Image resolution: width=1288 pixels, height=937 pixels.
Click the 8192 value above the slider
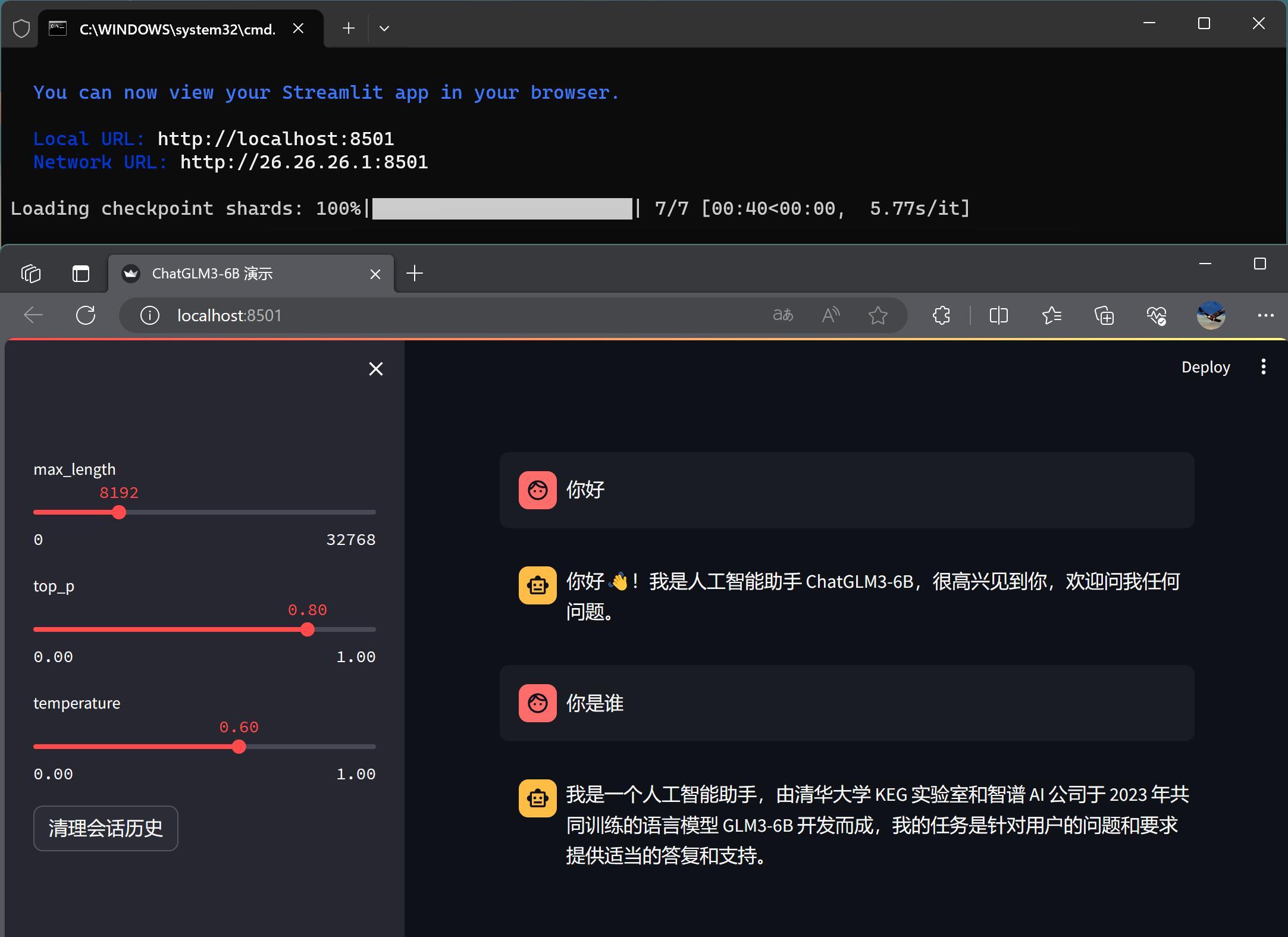[x=119, y=493]
